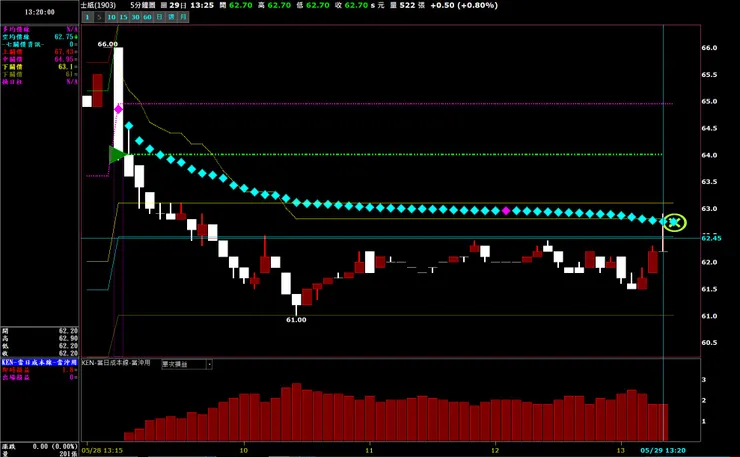
Task: Click the magenta diamond on the 66.00 candle
Action: tap(118, 109)
